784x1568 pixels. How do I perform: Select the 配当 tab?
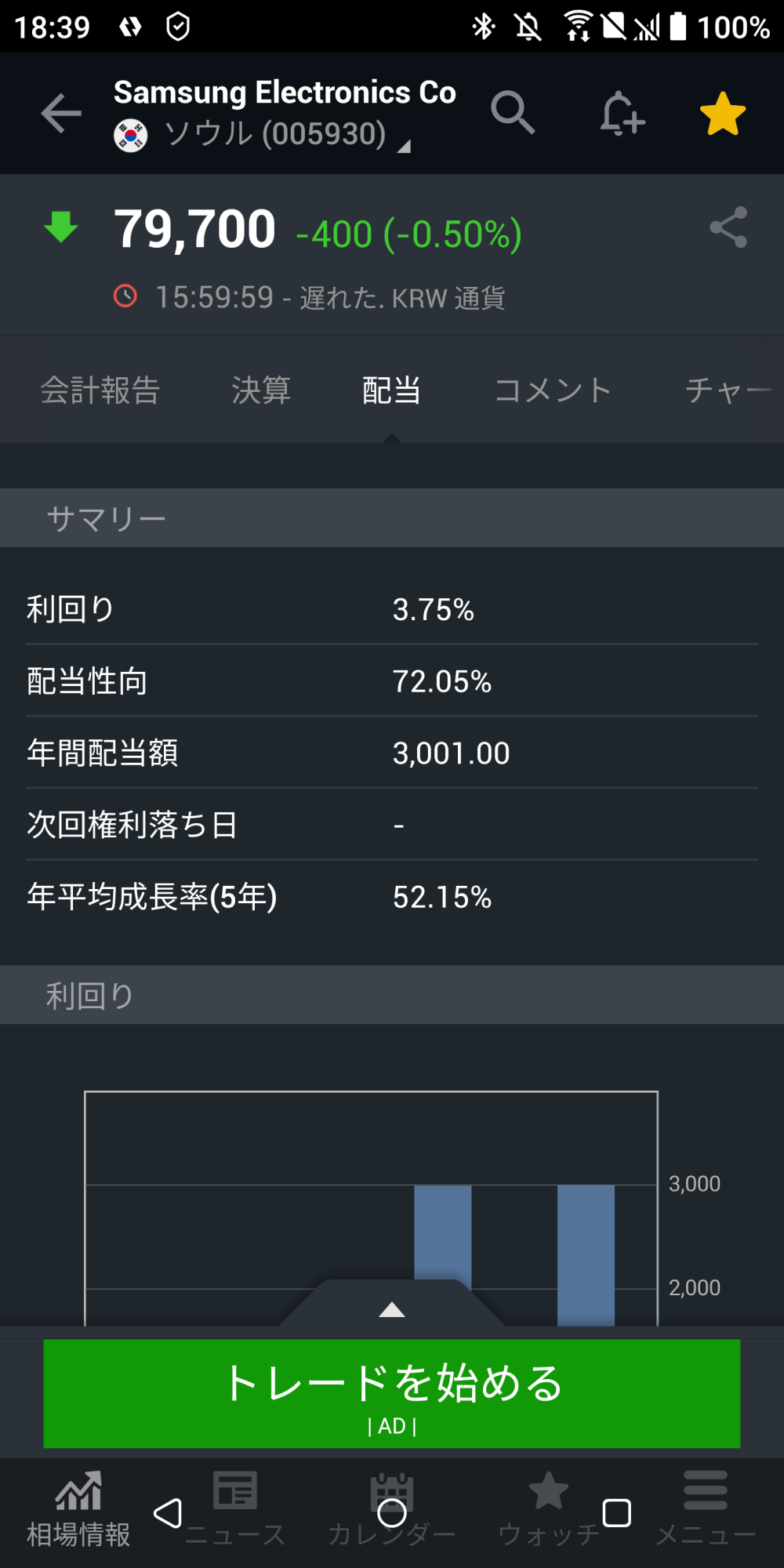click(391, 390)
